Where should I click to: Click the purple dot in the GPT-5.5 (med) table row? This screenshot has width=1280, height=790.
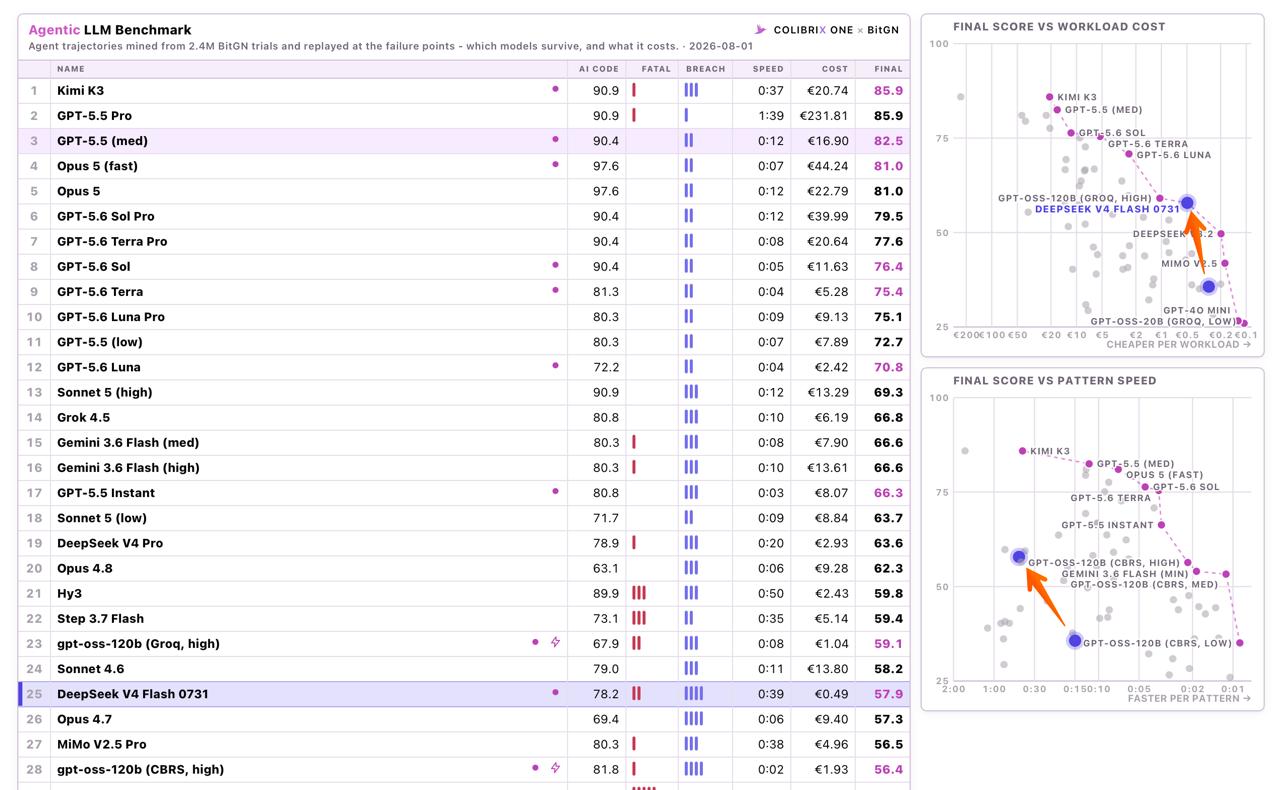(555, 140)
